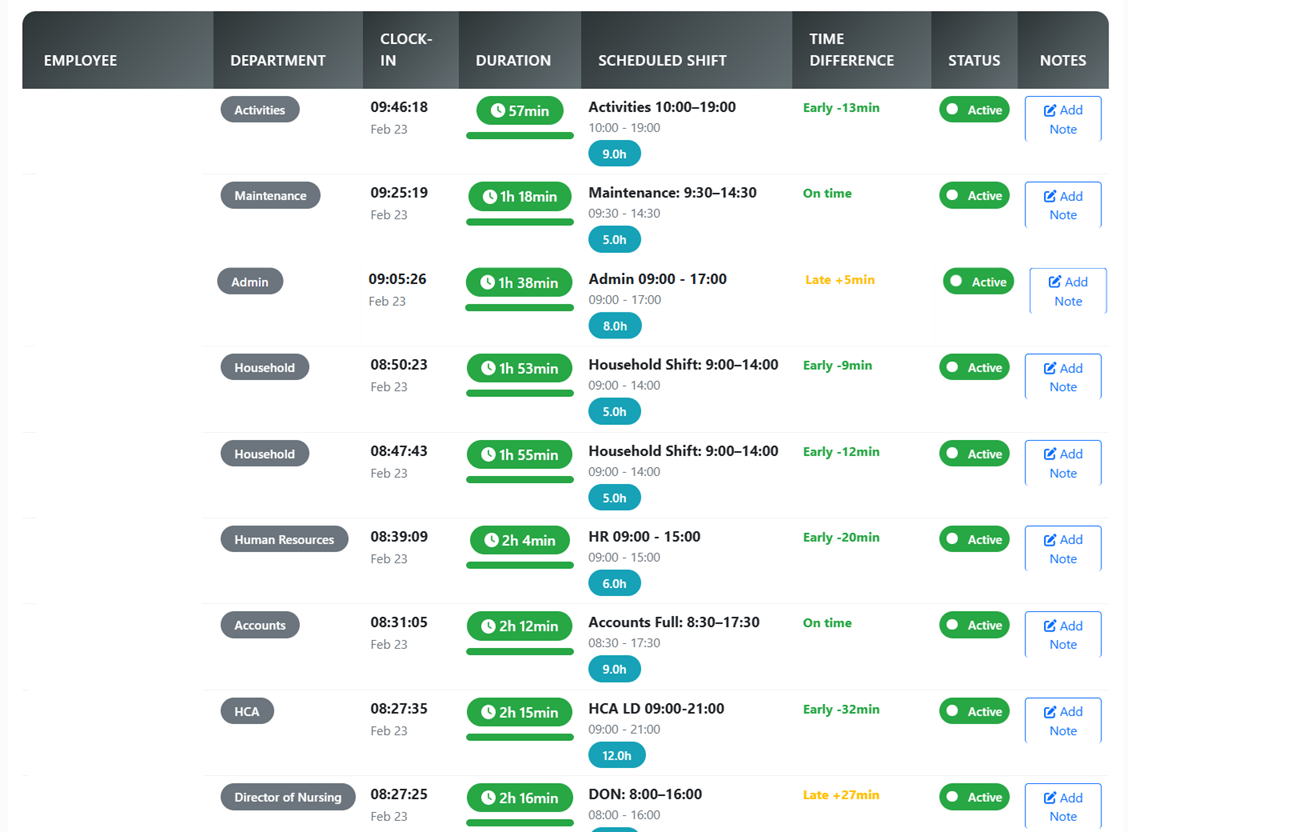Screen dimensions: 1310x832
Task: Click the clock icon in 2h 15min badge
Action: point(488,712)
